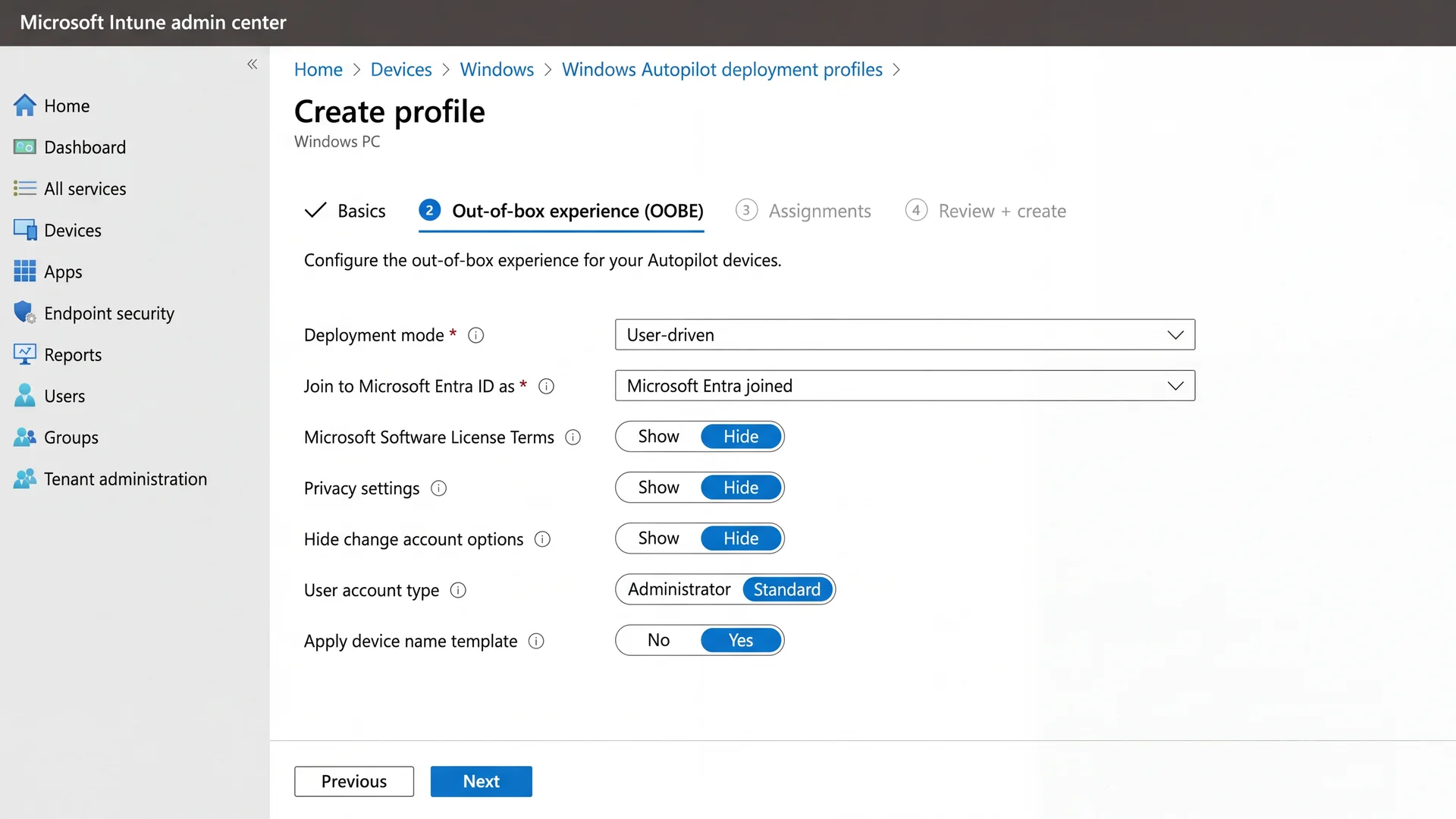Set Privacy settings toggle to Show
The width and height of the screenshot is (1456, 819).
[x=658, y=488]
